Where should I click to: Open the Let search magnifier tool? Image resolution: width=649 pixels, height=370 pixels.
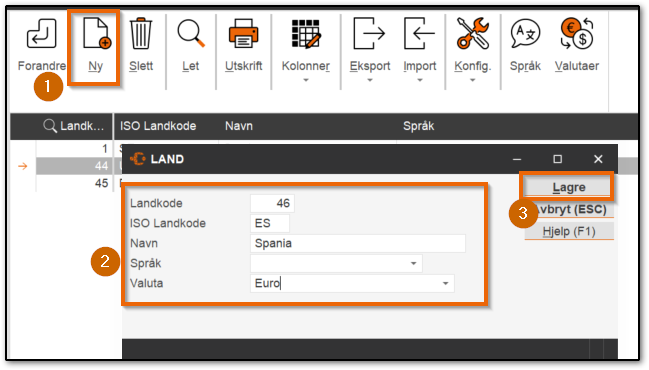click(x=190, y=34)
